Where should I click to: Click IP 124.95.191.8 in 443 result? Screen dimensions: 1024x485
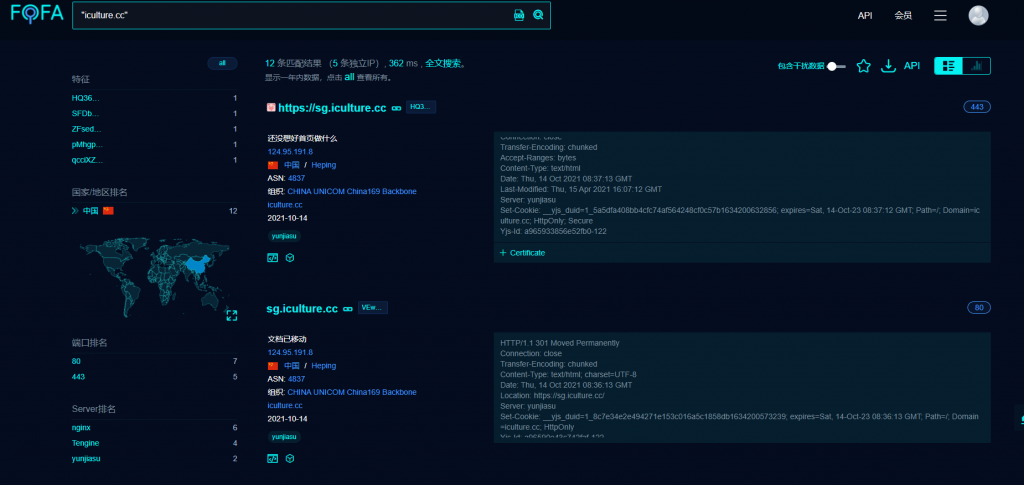[290, 151]
